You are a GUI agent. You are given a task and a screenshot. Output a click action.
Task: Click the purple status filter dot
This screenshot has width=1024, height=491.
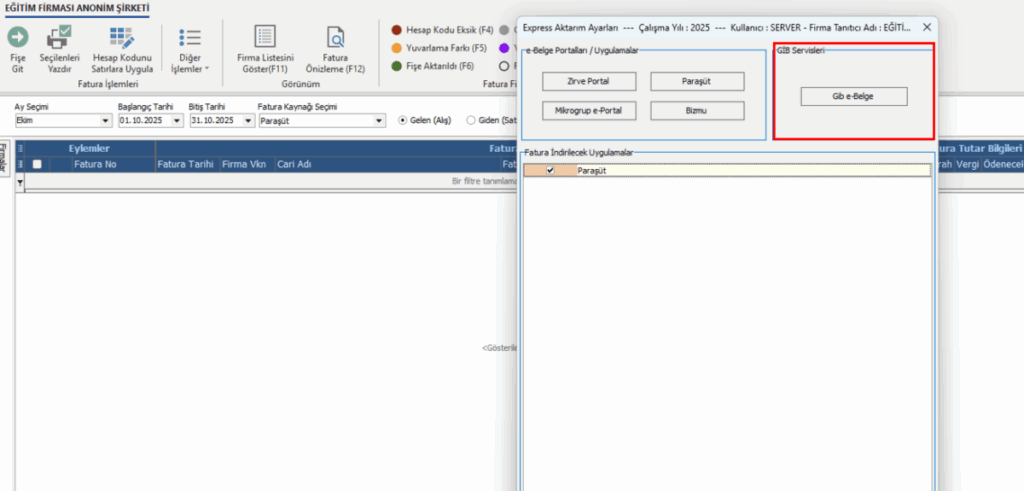[504, 48]
